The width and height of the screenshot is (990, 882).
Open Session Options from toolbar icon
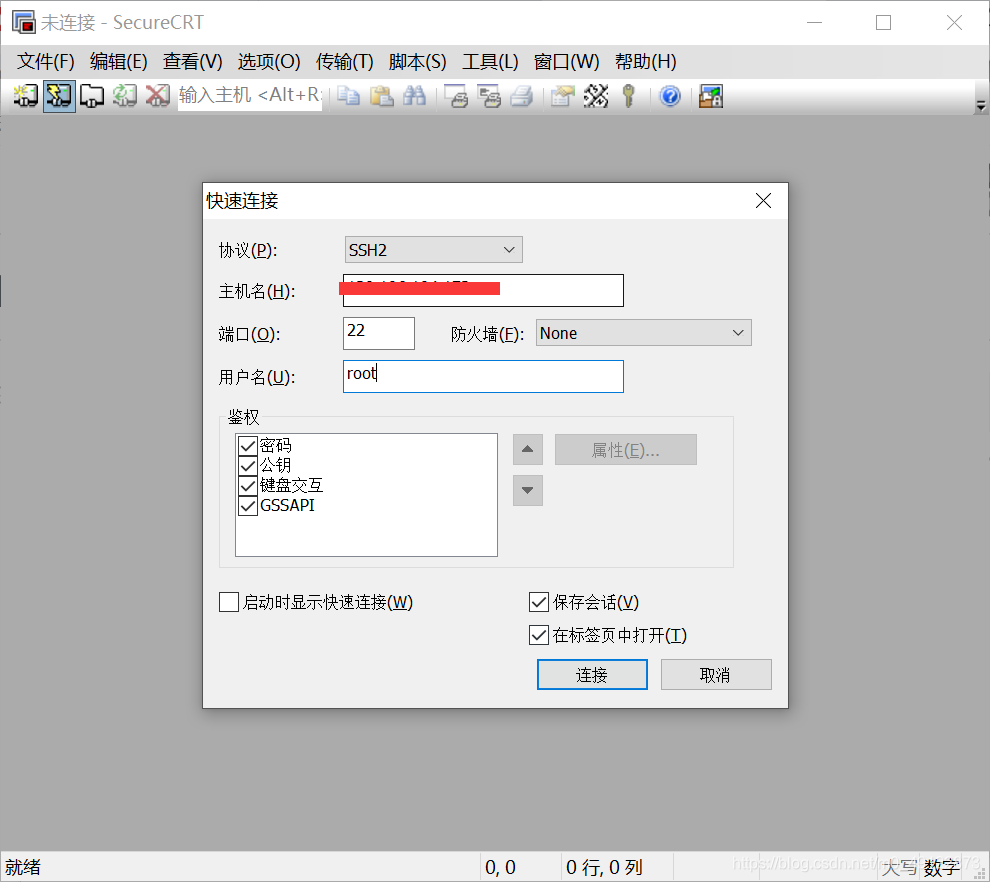562,96
